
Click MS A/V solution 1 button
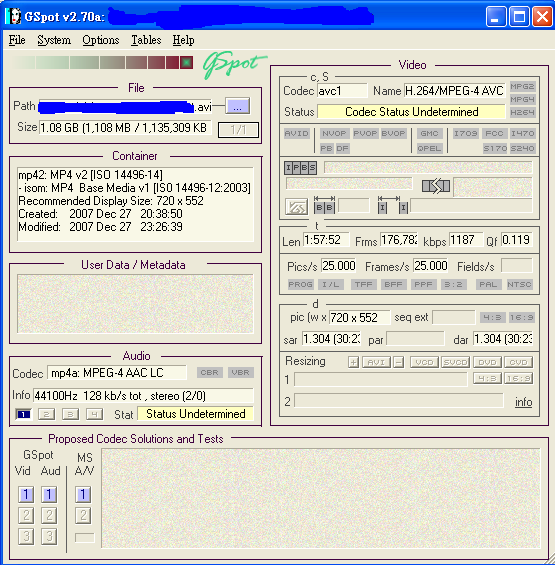[83, 494]
